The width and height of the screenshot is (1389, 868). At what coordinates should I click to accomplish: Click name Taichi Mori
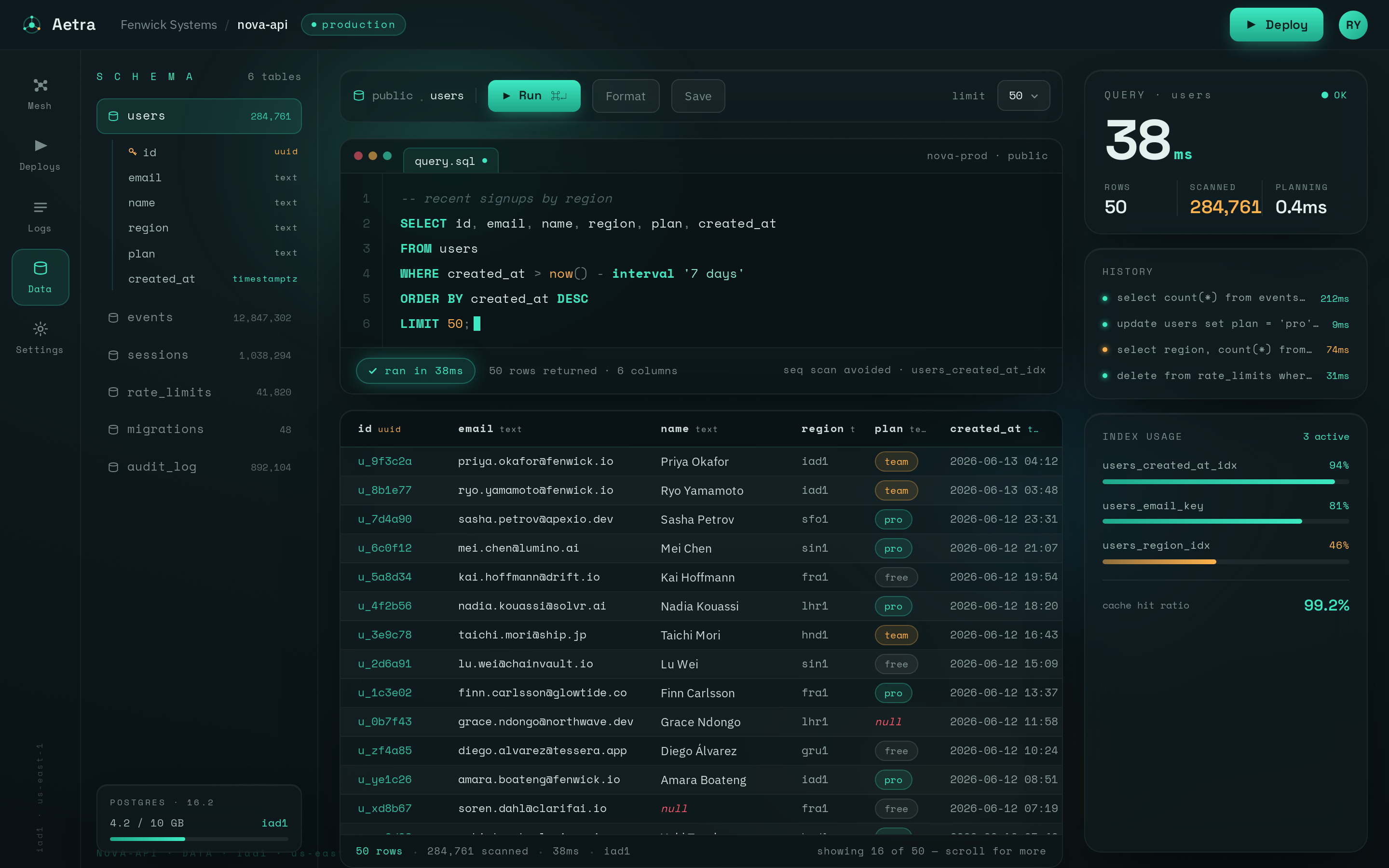[x=690, y=635]
